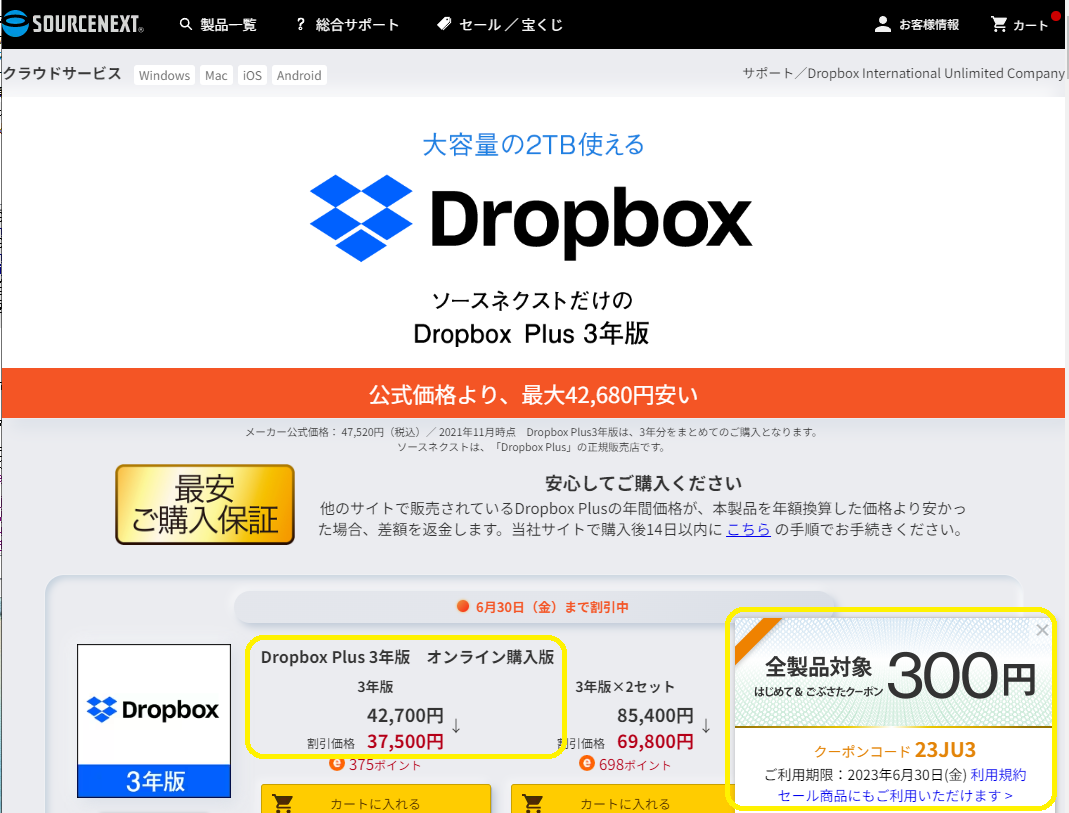Click the クラウドサービス category label
The height and width of the screenshot is (813, 1069).
click(x=62, y=74)
